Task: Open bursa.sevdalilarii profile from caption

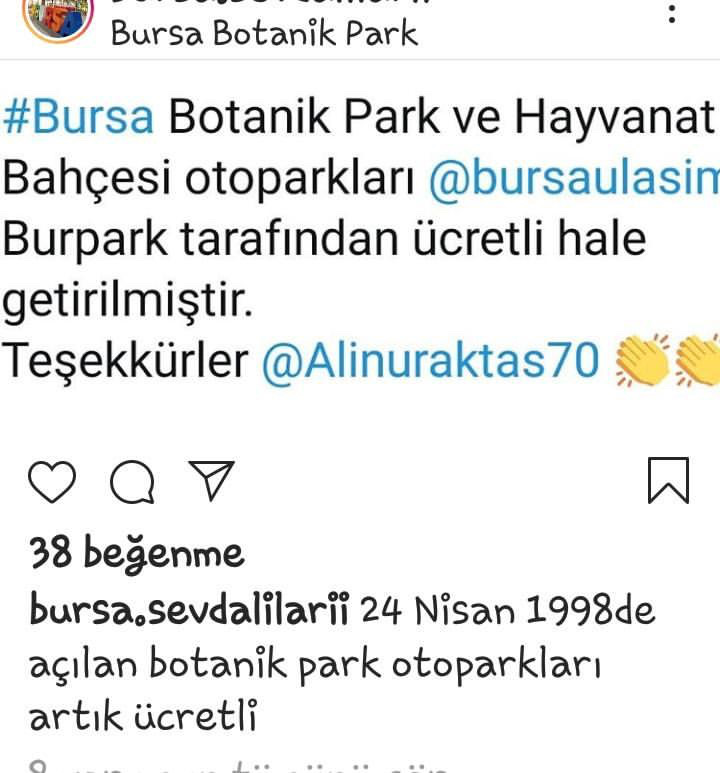Action: click(189, 609)
